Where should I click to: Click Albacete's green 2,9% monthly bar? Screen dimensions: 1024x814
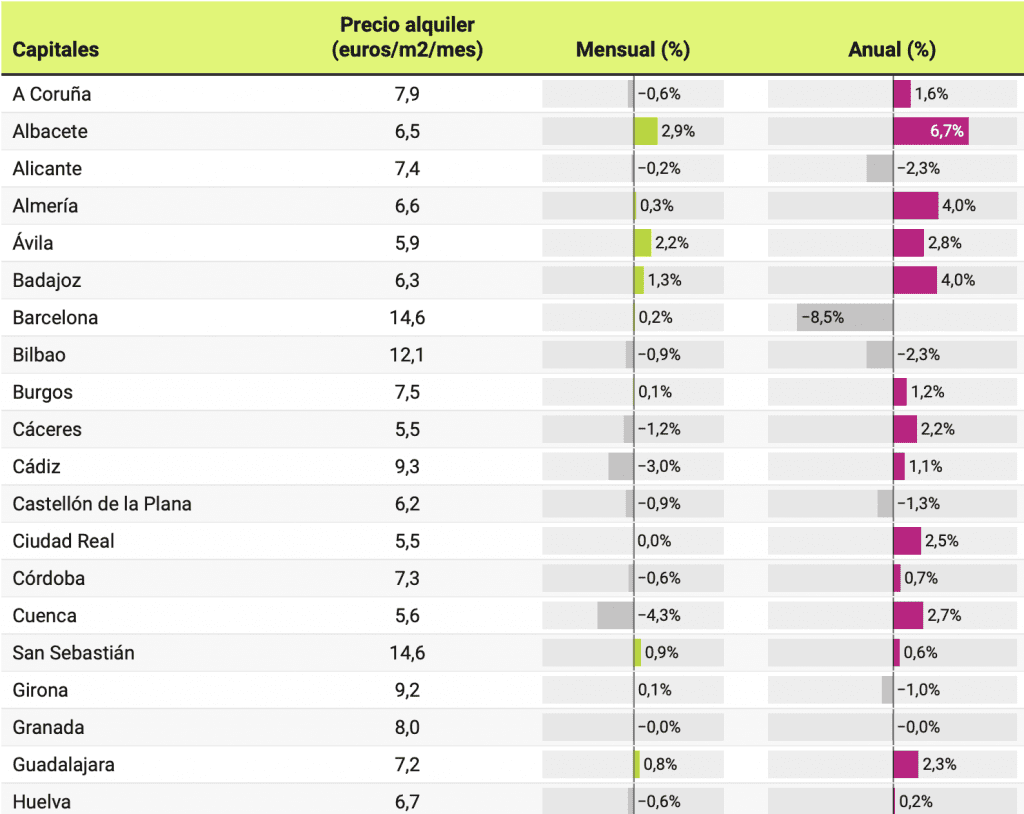[x=645, y=131]
